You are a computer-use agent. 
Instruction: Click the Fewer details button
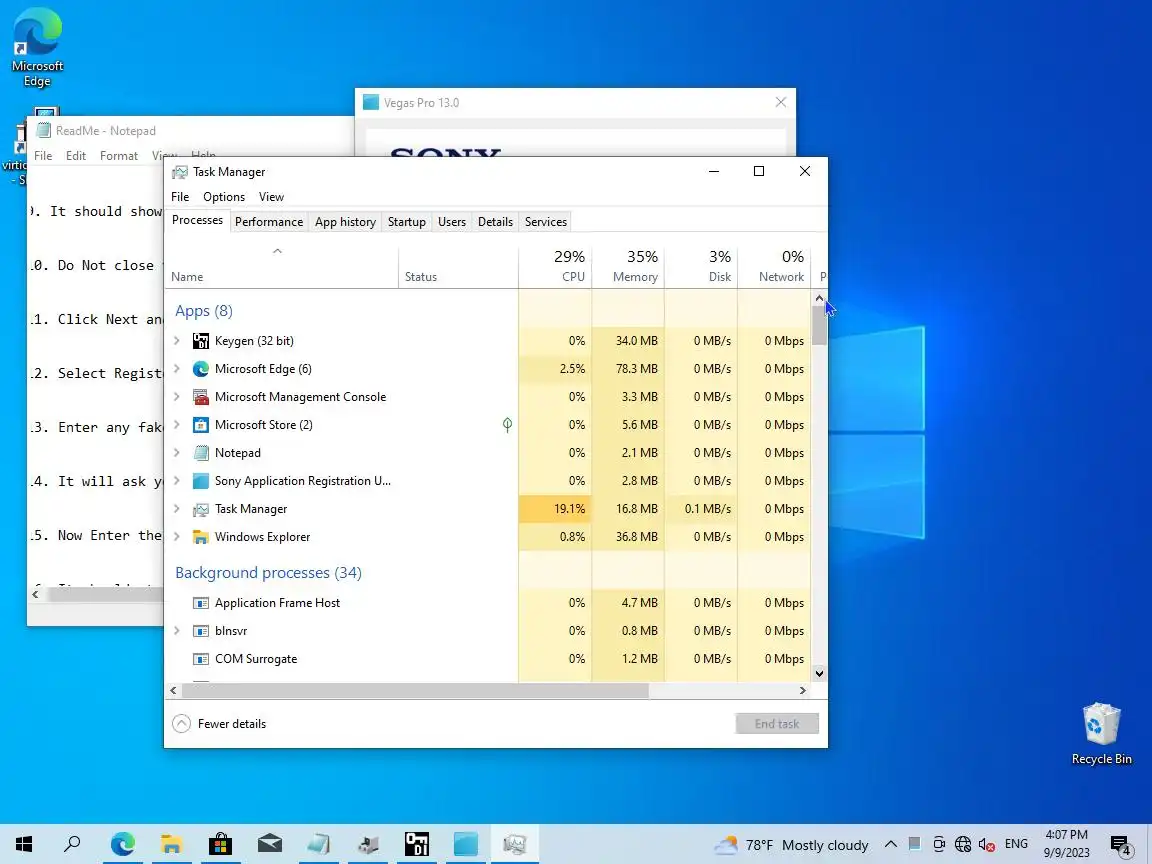(x=220, y=724)
